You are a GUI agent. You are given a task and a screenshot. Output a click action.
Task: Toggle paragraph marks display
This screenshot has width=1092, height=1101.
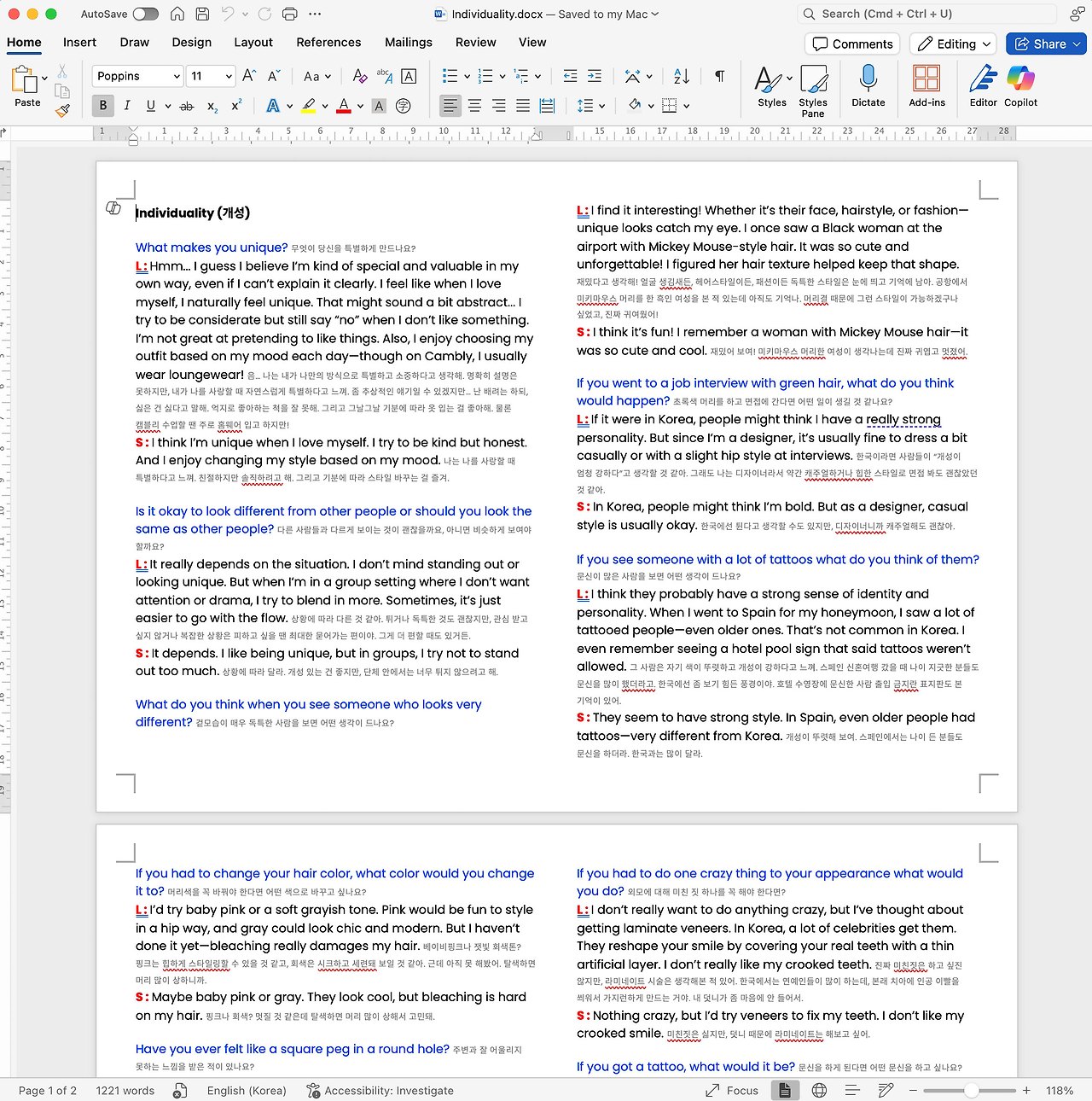tap(719, 76)
